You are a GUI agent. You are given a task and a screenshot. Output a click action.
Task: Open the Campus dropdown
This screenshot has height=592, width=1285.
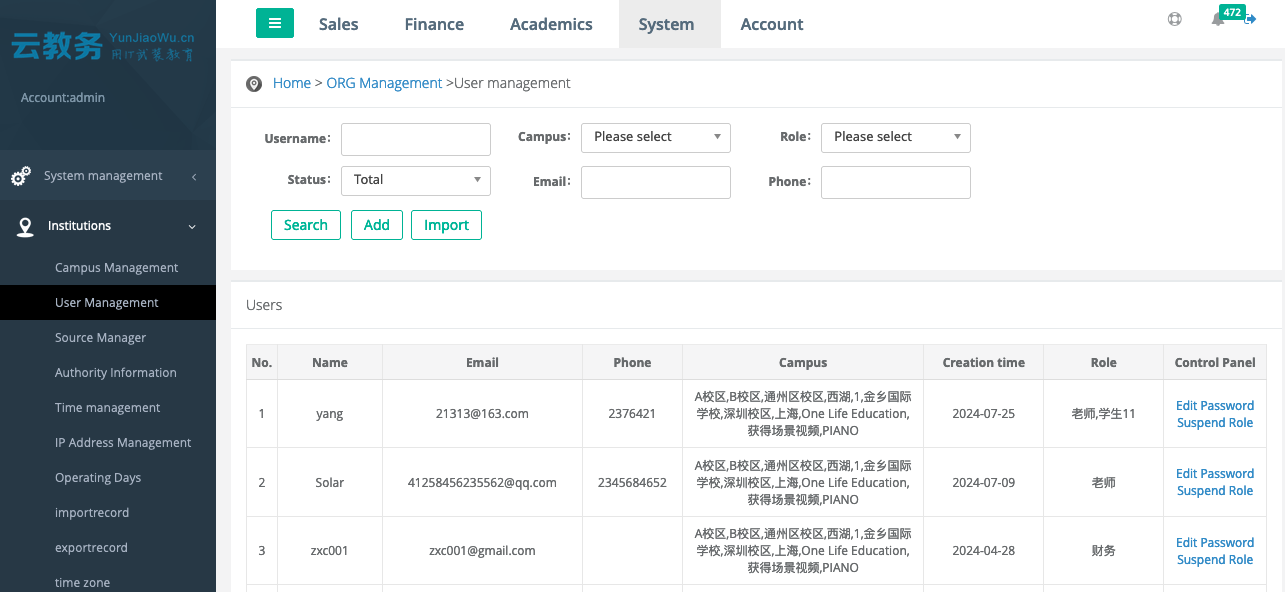point(655,137)
